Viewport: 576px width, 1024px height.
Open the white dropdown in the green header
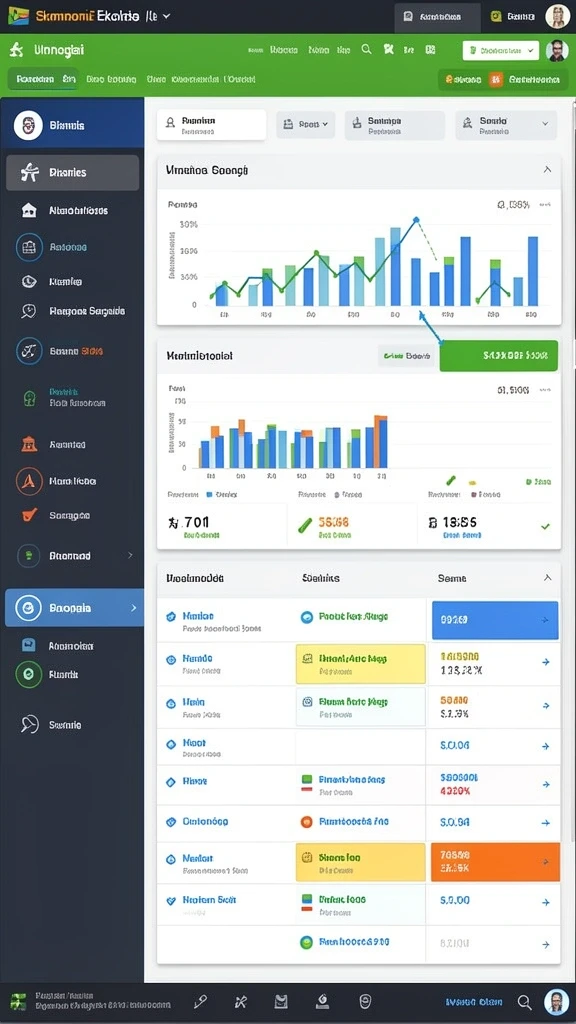(501, 50)
